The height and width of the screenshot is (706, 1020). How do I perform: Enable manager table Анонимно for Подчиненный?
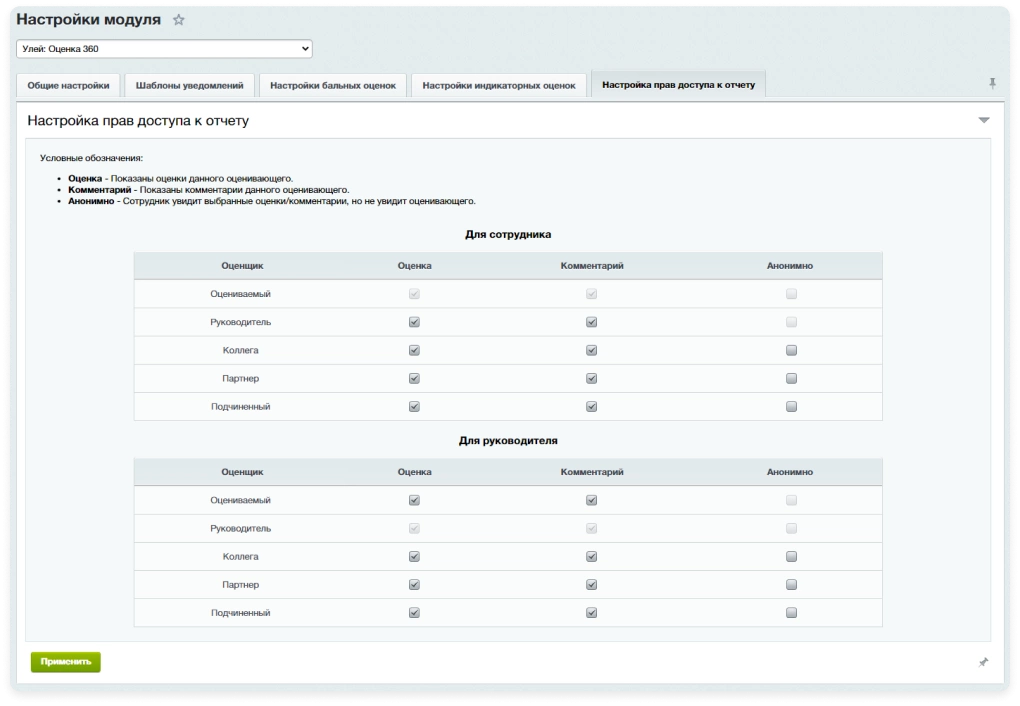coord(791,612)
